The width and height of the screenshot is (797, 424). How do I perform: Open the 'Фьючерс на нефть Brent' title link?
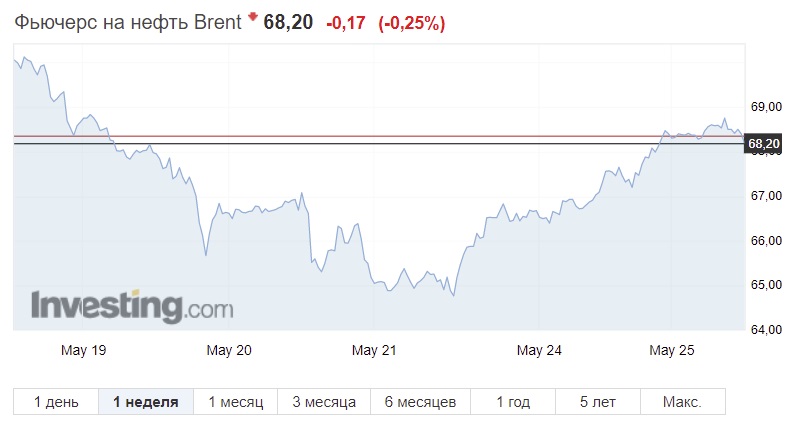(128, 22)
